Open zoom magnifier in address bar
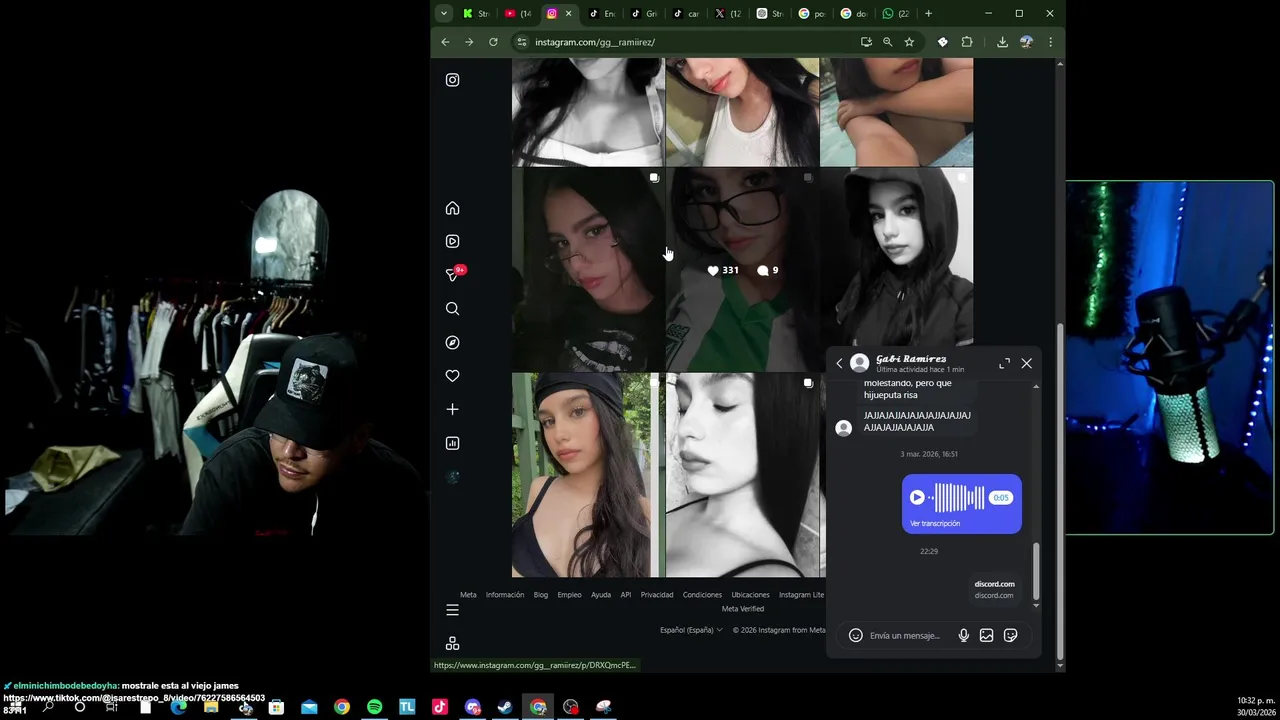The height and width of the screenshot is (720, 1280). (x=887, y=42)
